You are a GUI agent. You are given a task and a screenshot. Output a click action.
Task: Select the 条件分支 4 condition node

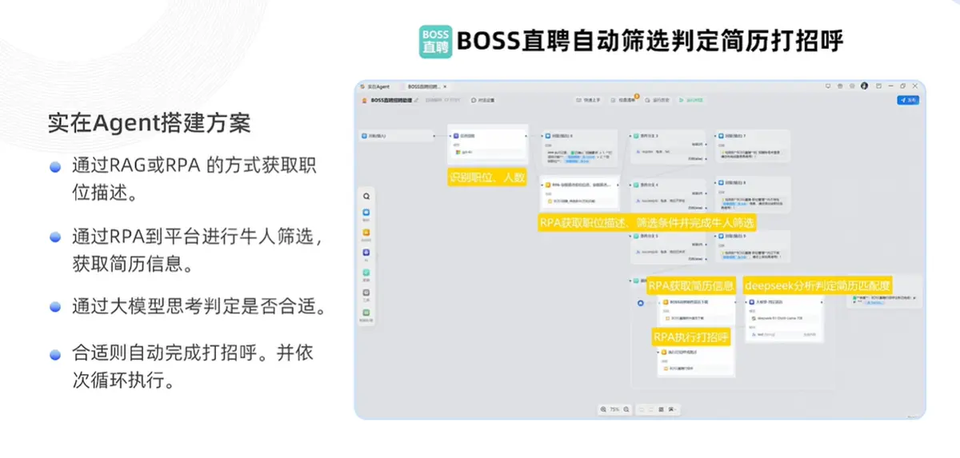[668, 195]
